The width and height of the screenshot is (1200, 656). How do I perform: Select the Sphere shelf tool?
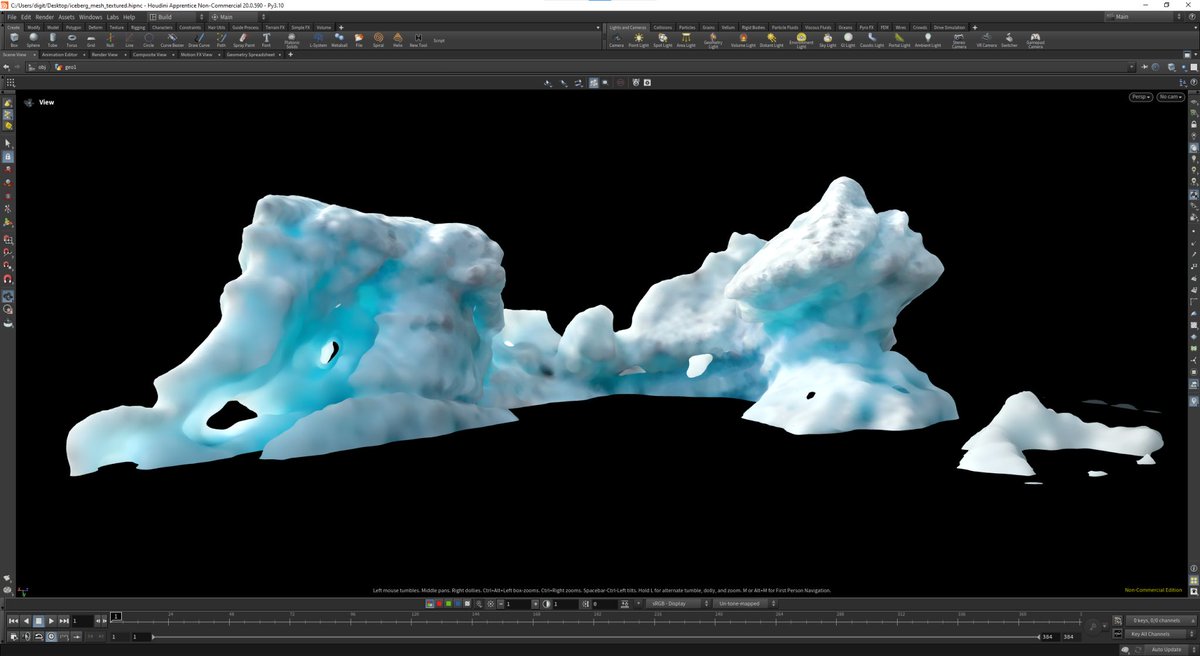point(33,40)
